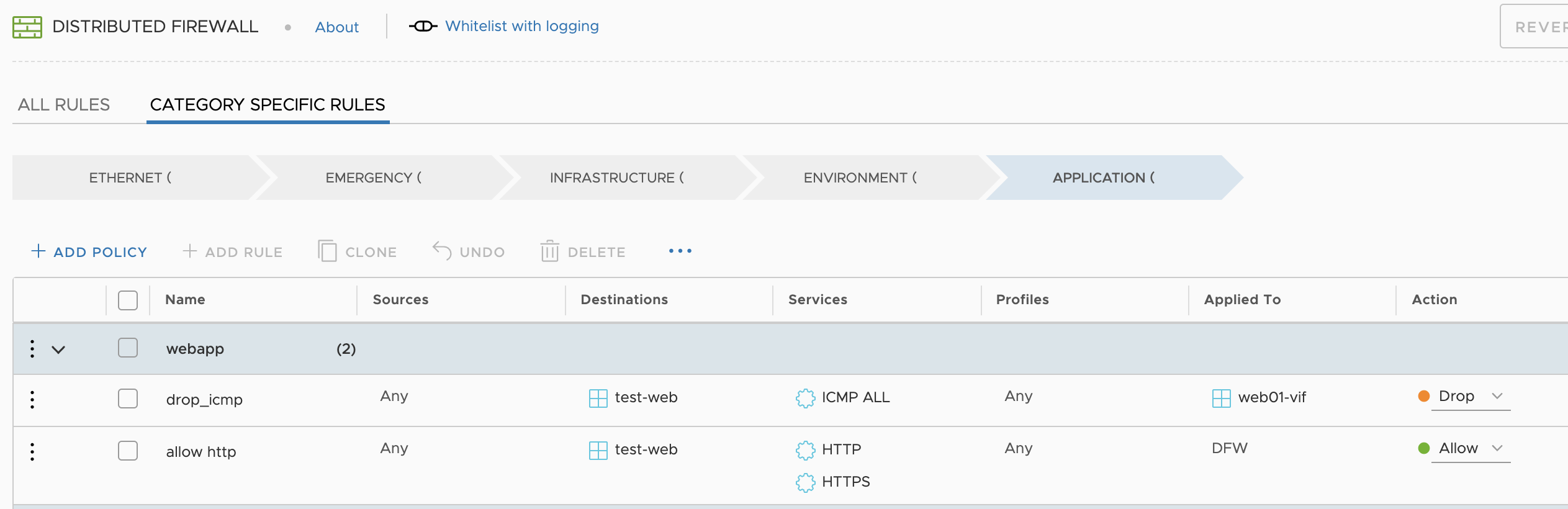
Task: Click the Distributed Firewall brick icon
Action: click(x=27, y=27)
